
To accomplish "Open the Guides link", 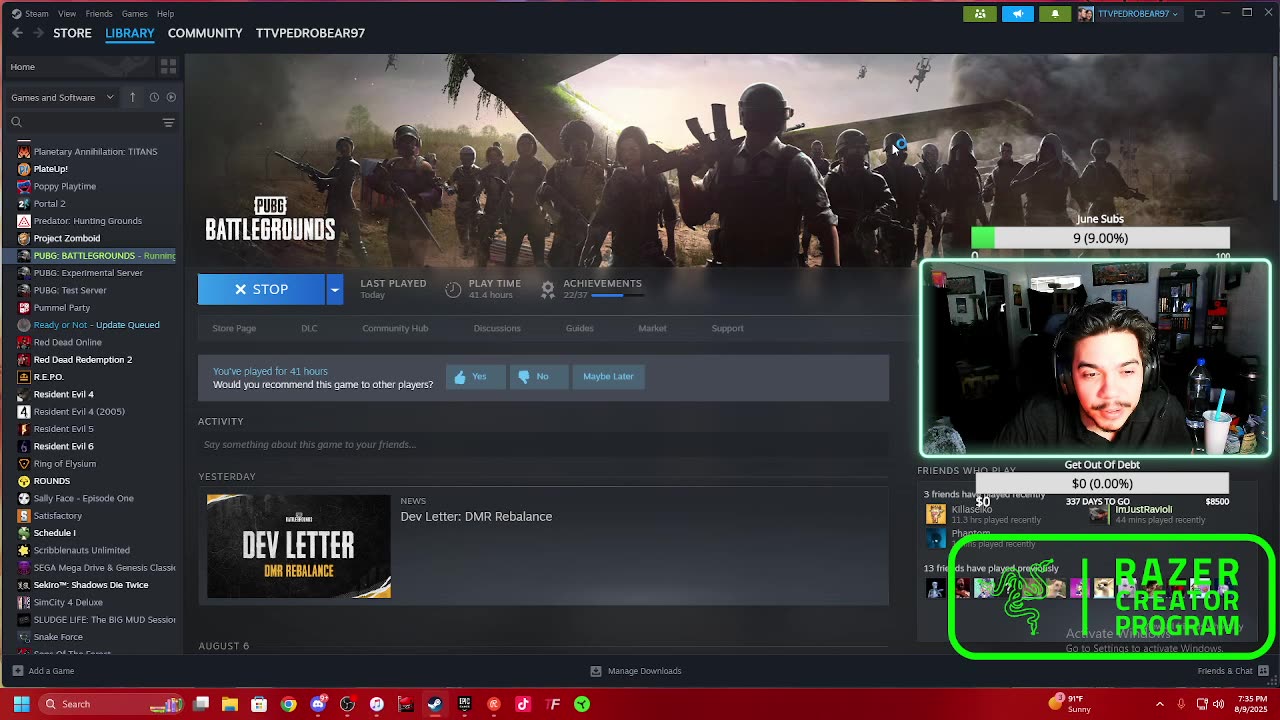I will (579, 328).
